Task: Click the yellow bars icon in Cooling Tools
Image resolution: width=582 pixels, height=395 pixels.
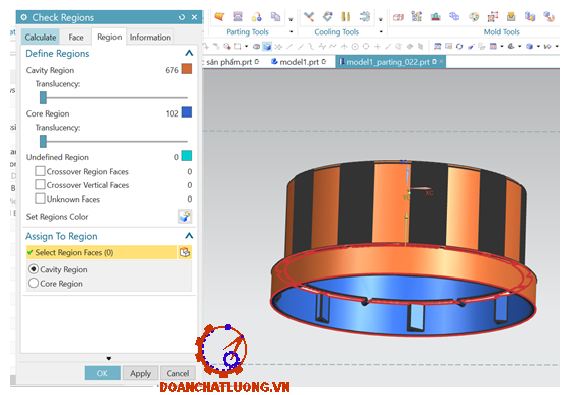Action: pos(346,17)
